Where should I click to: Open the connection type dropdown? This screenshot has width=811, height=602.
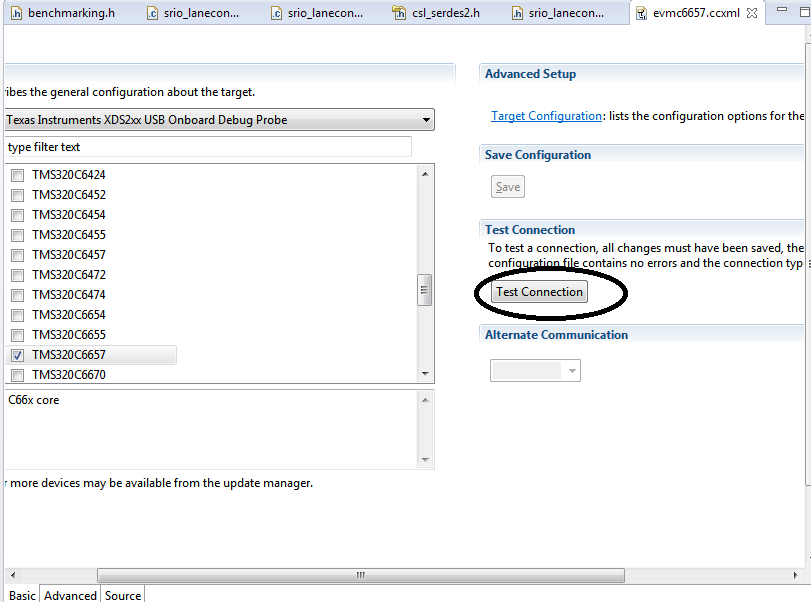click(x=219, y=119)
